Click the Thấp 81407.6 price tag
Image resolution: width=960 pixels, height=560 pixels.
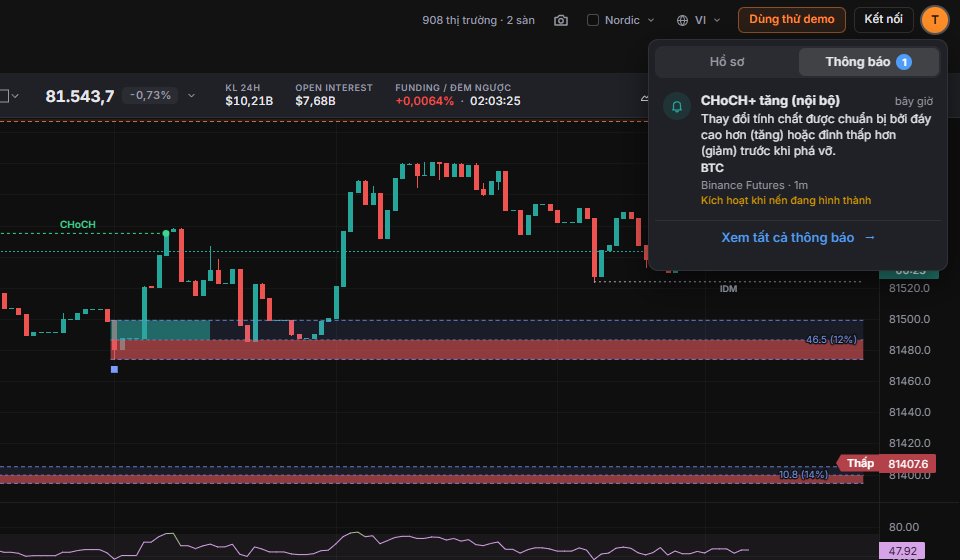point(886,464)
